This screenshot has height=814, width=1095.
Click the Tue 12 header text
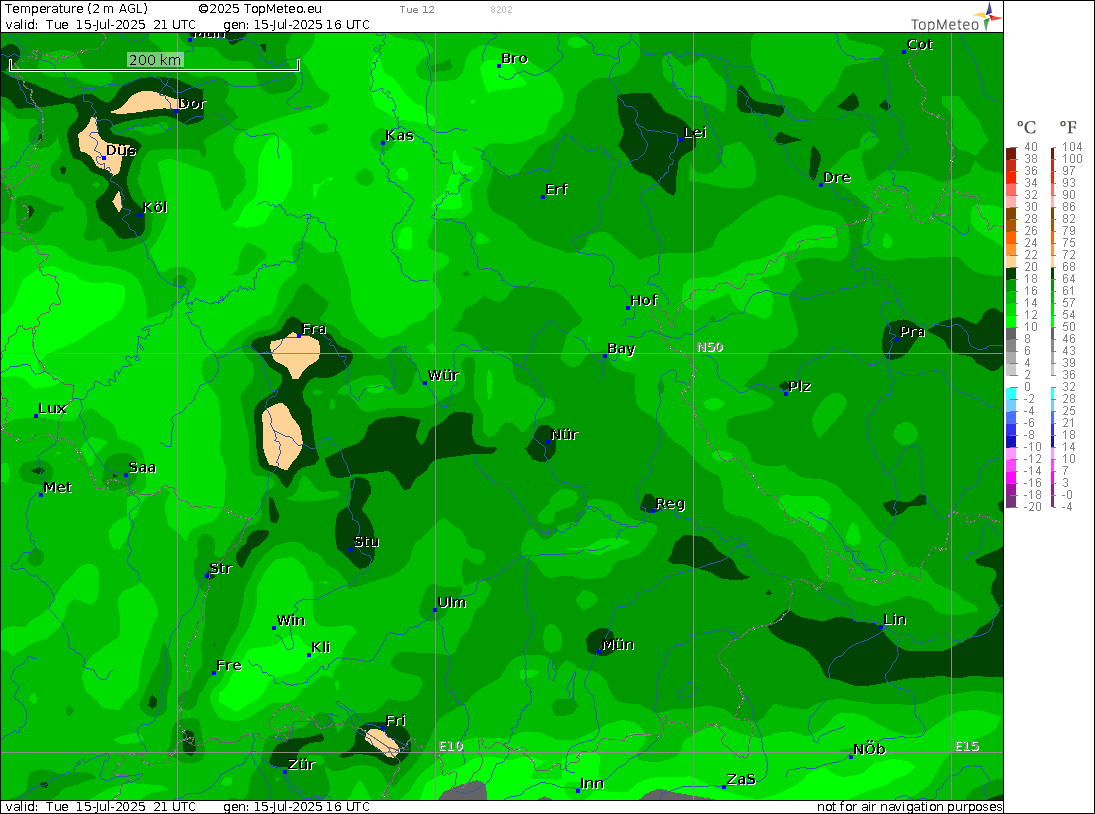[417, 10]
